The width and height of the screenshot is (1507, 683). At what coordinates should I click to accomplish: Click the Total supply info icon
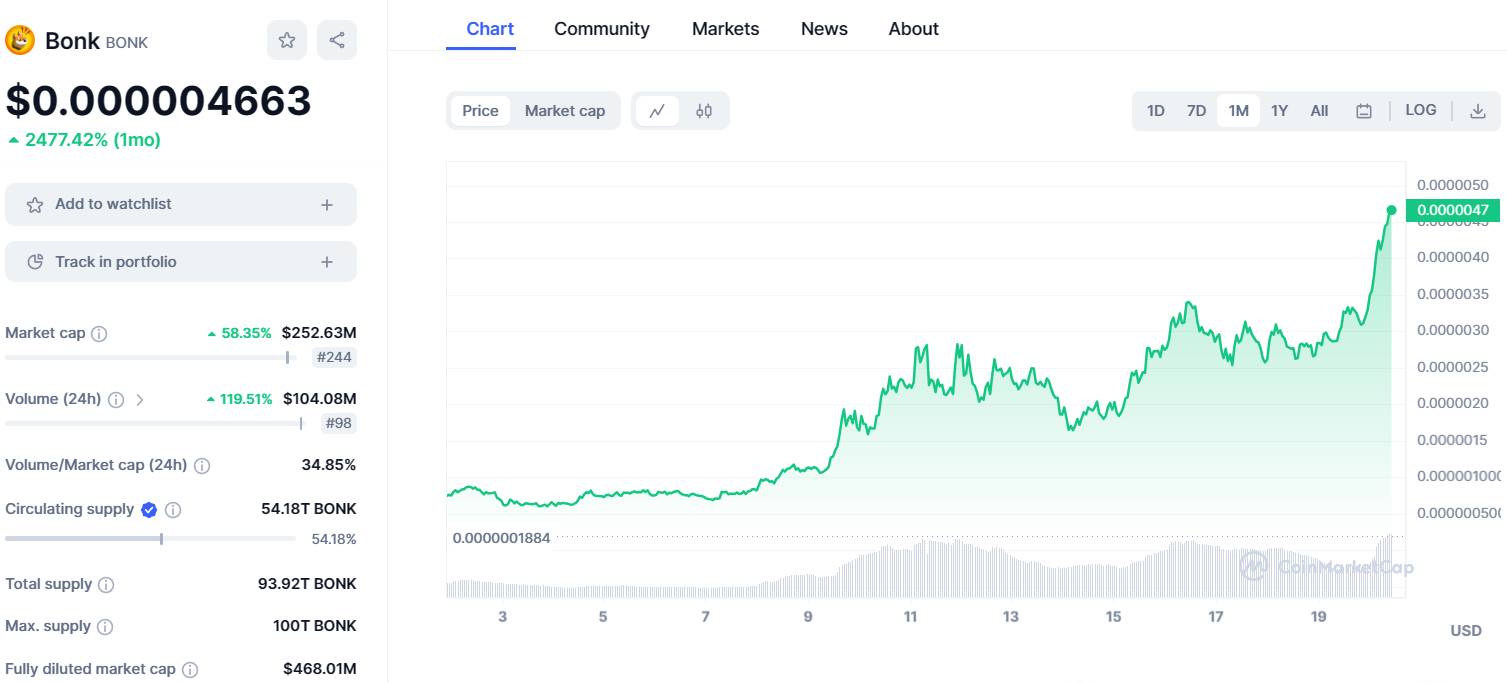106,585
